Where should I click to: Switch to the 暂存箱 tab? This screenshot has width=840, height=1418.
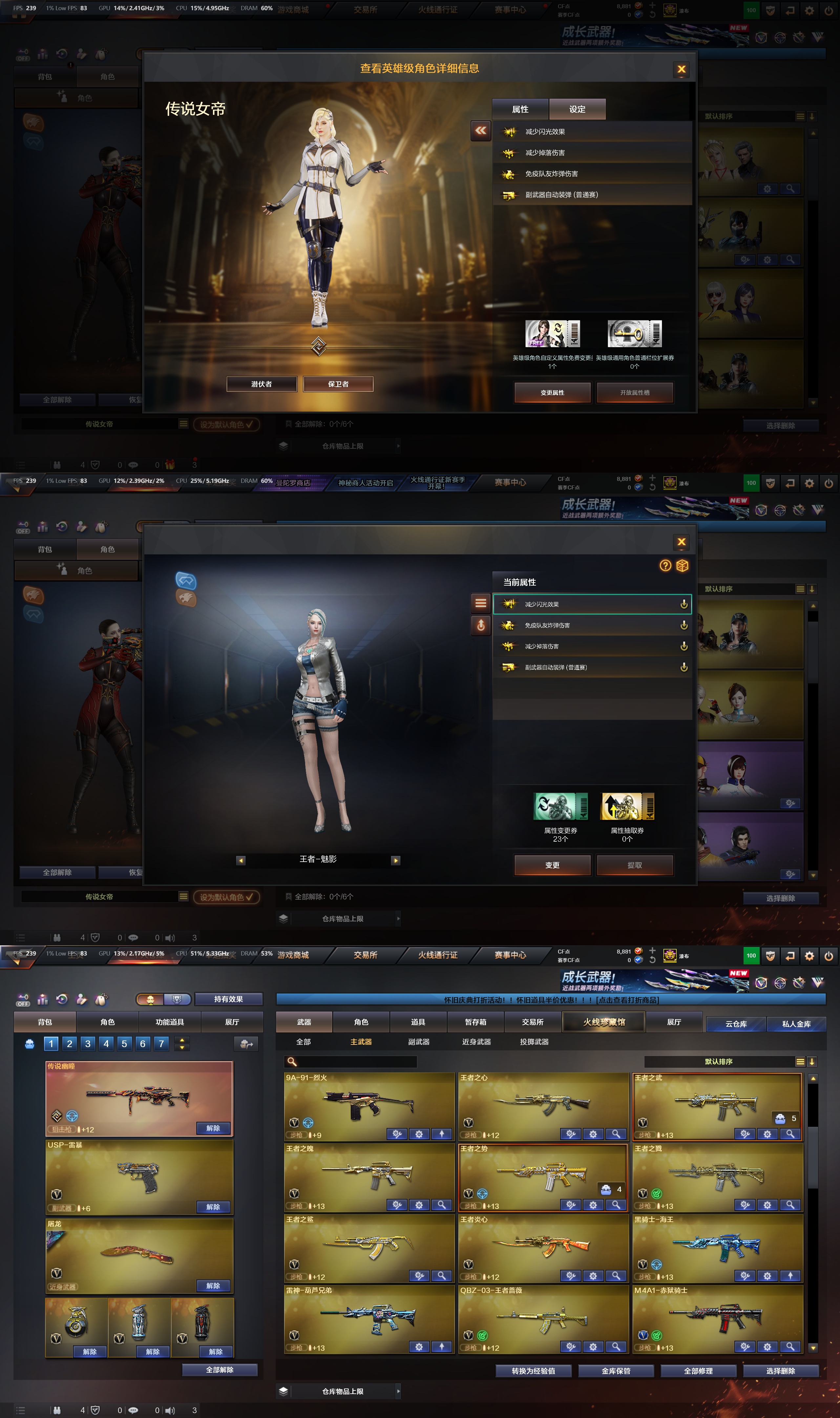point(475,1022)
